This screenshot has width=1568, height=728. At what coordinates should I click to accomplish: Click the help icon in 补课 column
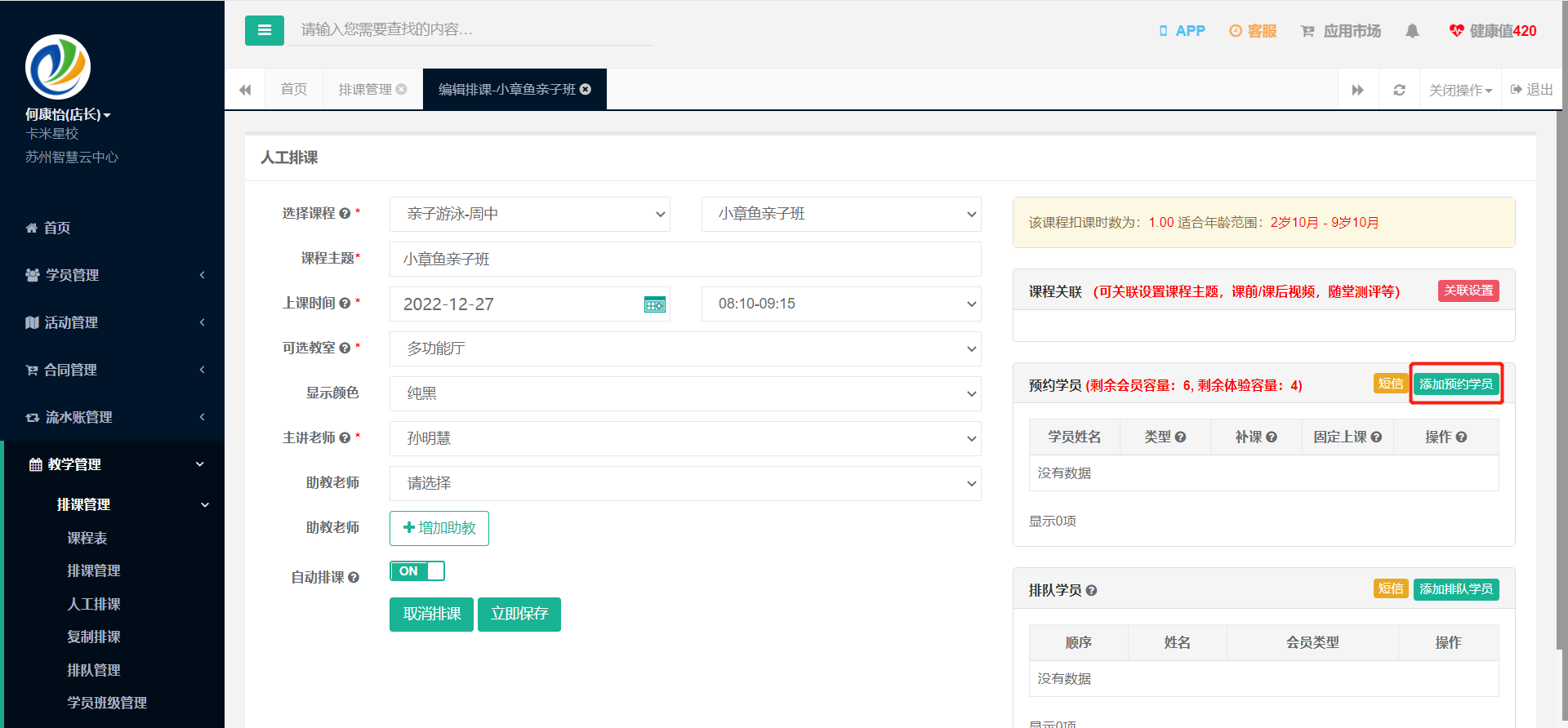[x=1272, y=437]
